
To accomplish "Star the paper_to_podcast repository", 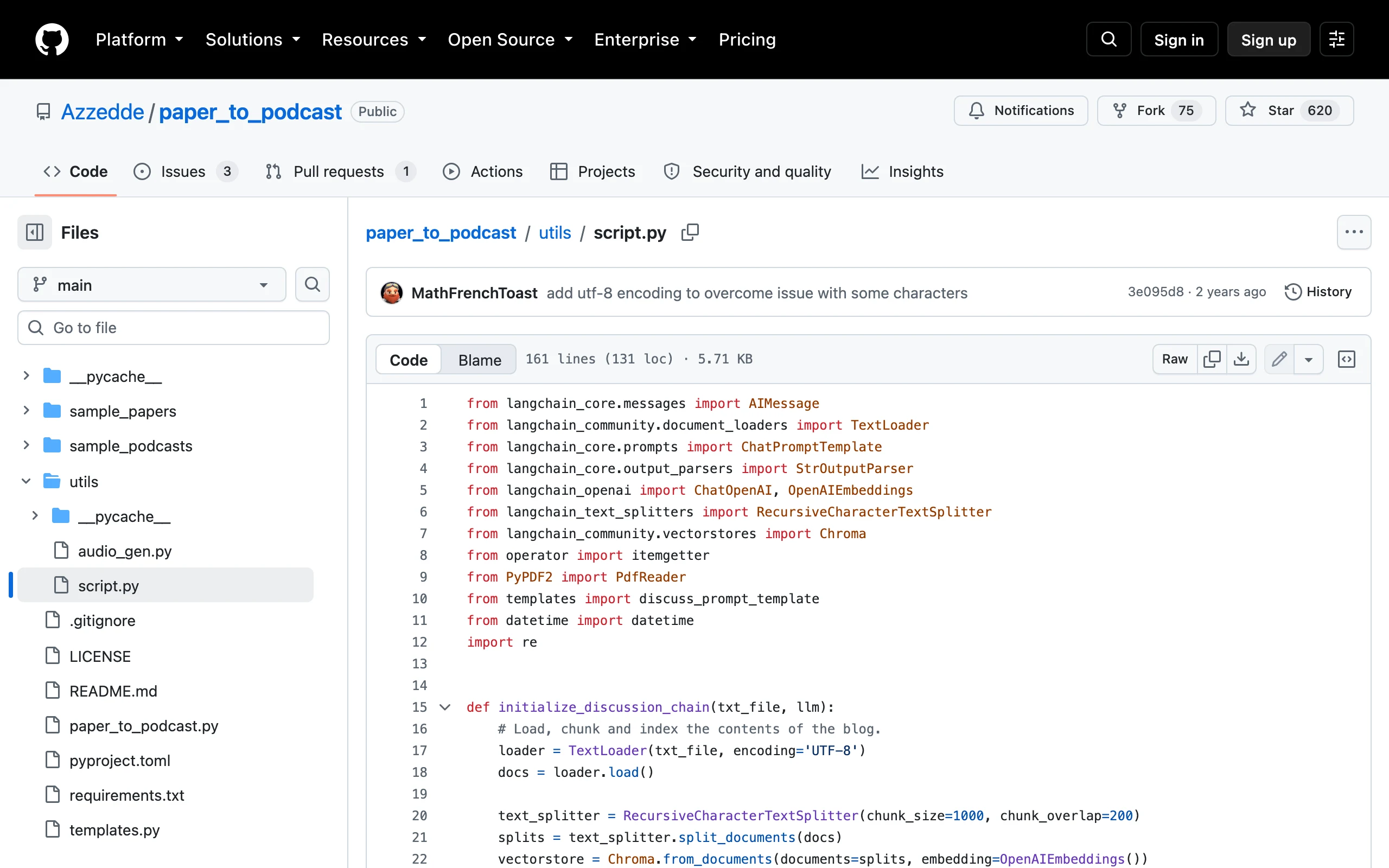I will click(x=1289, y=111).
